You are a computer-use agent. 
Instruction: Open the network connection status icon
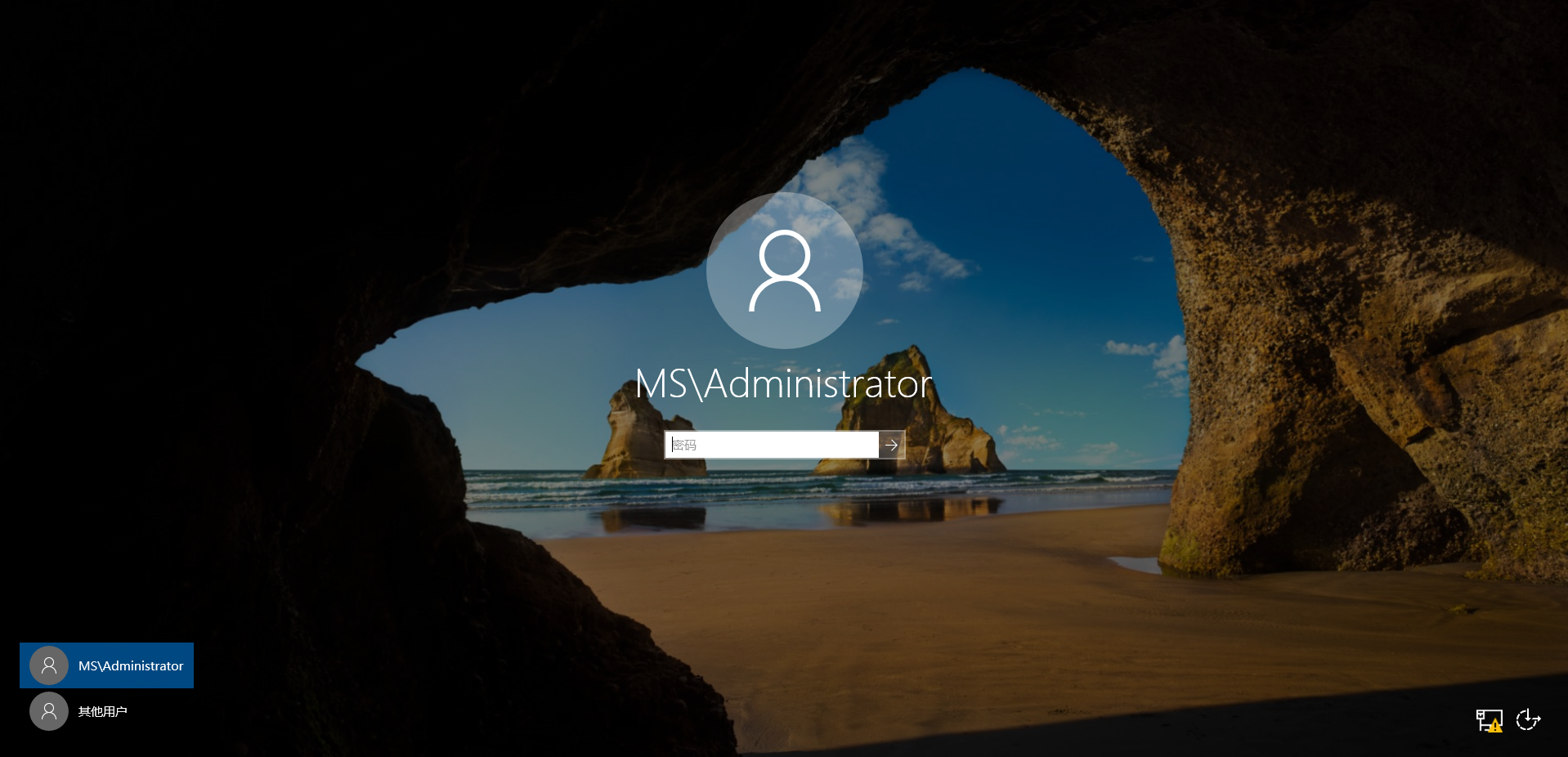click(x=1488, y=719)
